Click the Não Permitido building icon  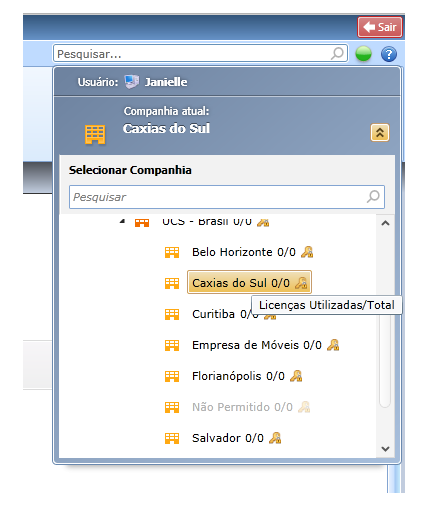(172, 407)
